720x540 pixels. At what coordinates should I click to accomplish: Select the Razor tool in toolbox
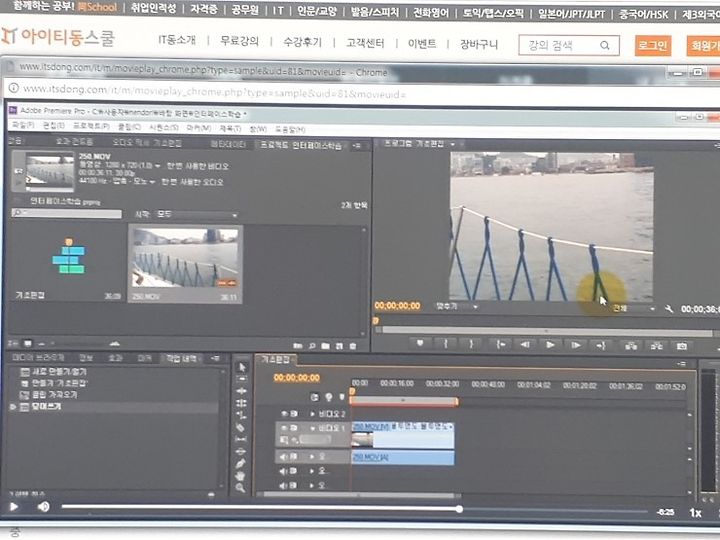point(240,428)
